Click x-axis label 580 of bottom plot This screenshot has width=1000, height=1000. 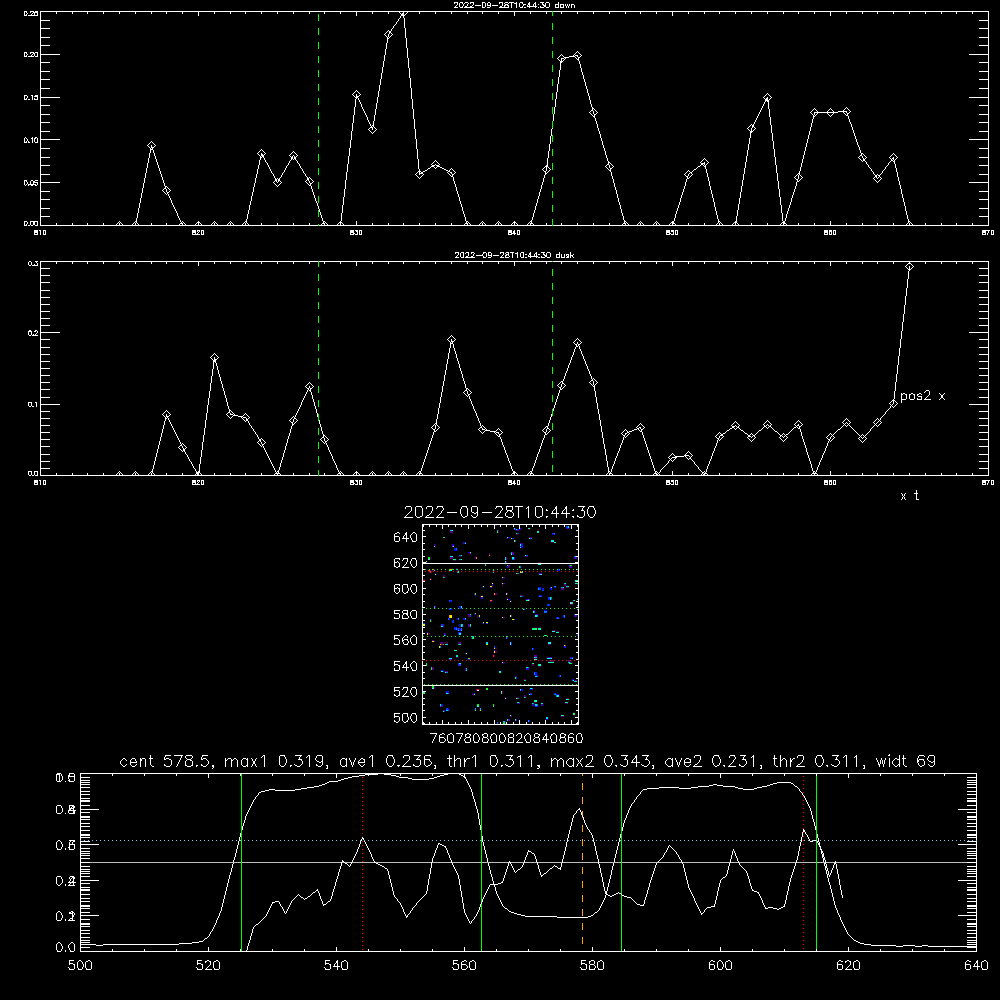pyautogui.click(x=592, y=966)
